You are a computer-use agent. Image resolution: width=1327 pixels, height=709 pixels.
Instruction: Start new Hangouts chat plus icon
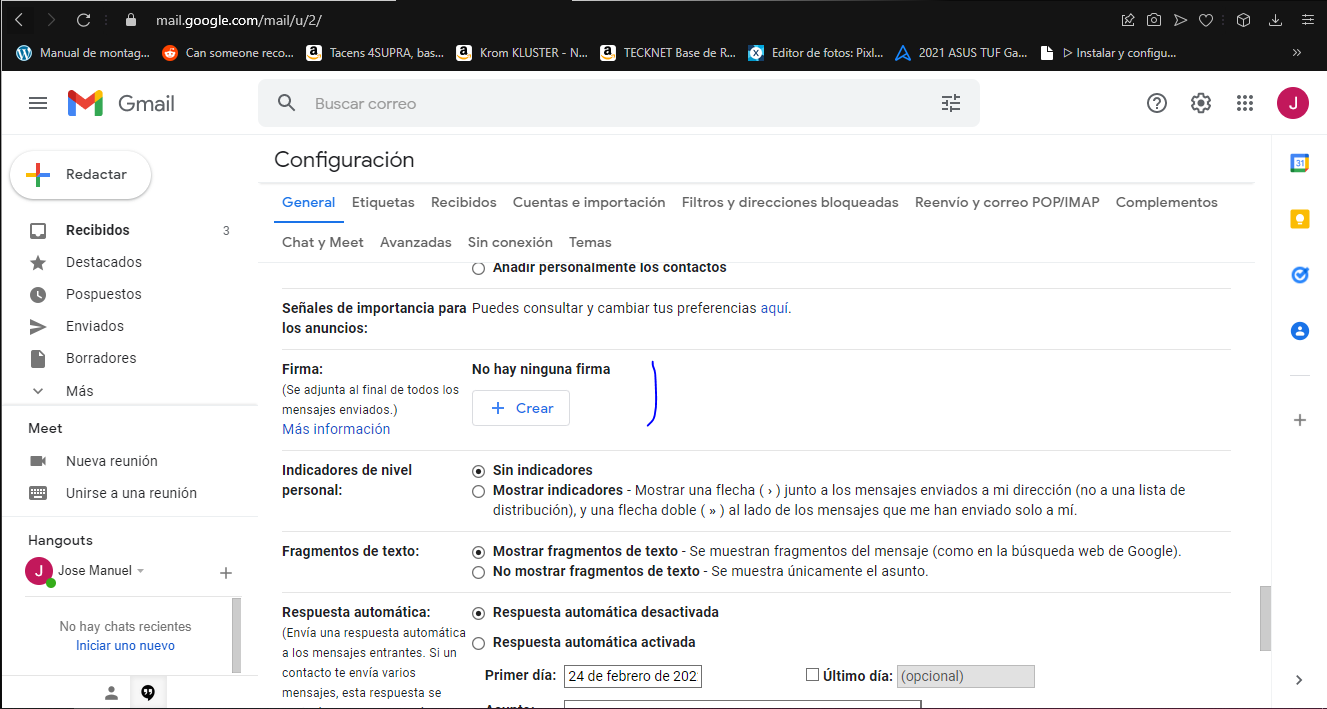pyautogui.click(x=226, y=573)
